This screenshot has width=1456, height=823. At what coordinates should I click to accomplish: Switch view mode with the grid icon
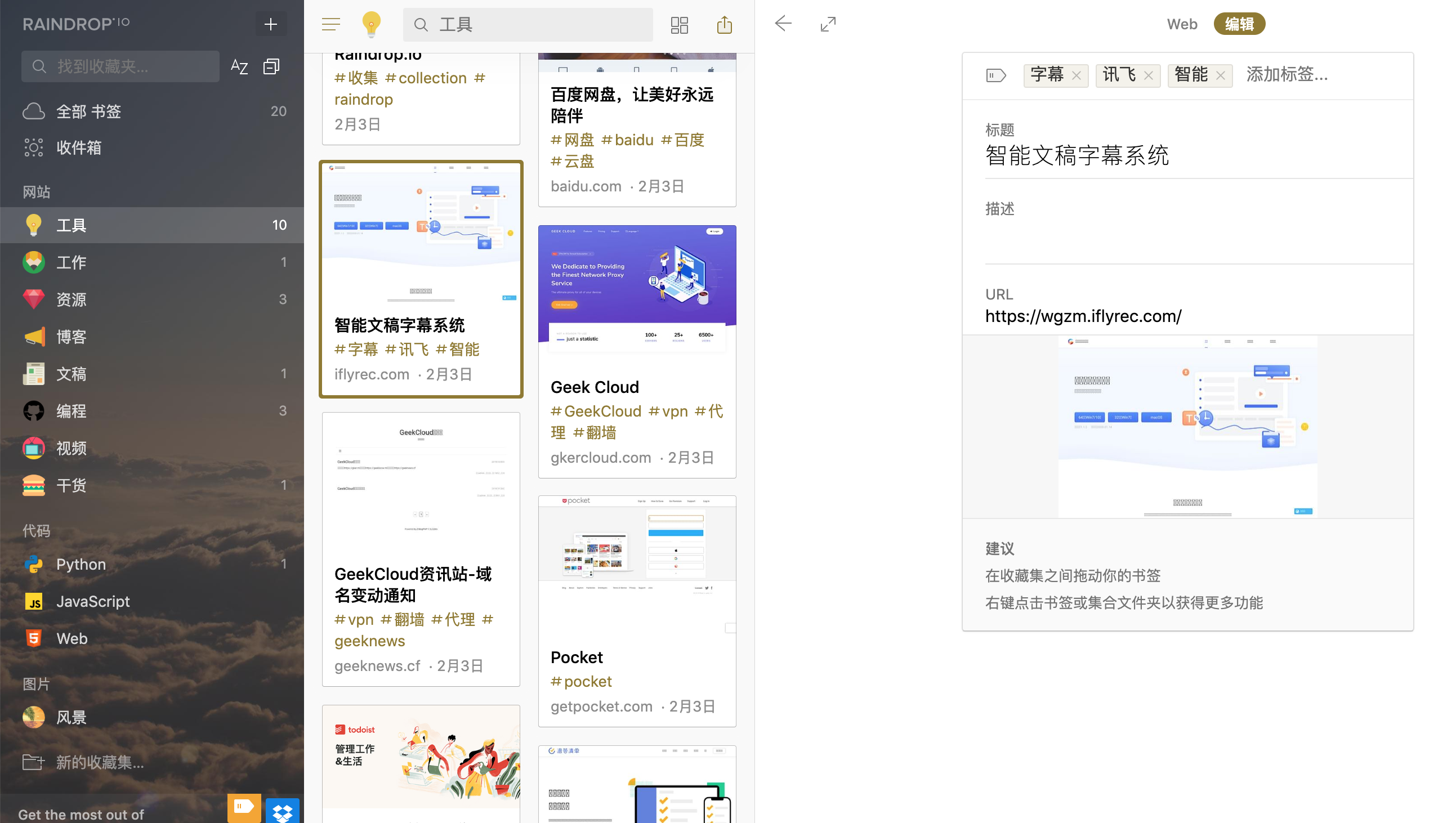point(680,25)
